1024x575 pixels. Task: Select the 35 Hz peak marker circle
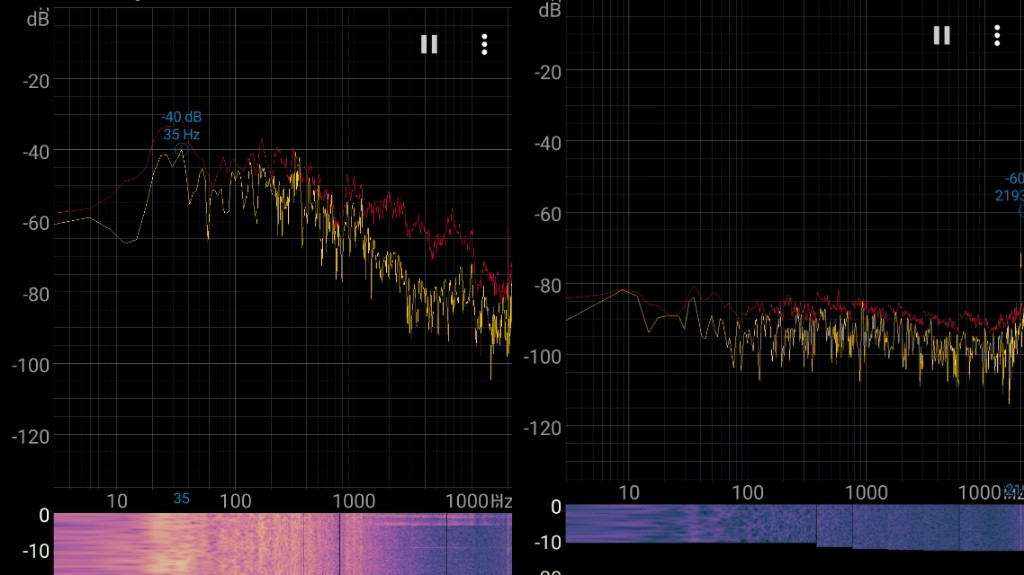pyautogui.click(x=182, y=150)
